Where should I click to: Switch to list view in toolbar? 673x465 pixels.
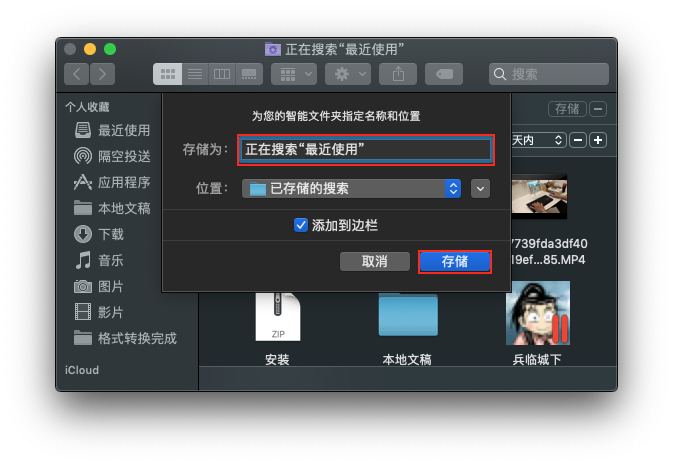coord(195,74)
